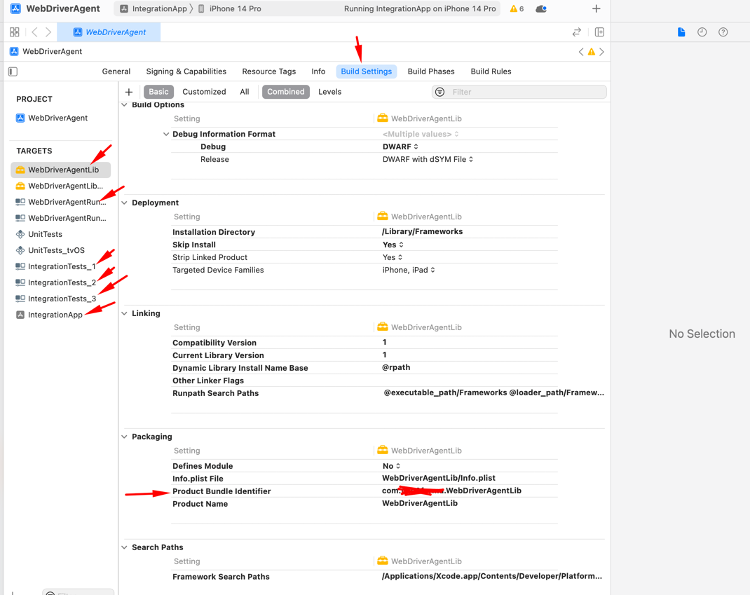The image size is (750, 596).
Task: Click the swap arrows editor options icon
Action: [x=576, y=32]
